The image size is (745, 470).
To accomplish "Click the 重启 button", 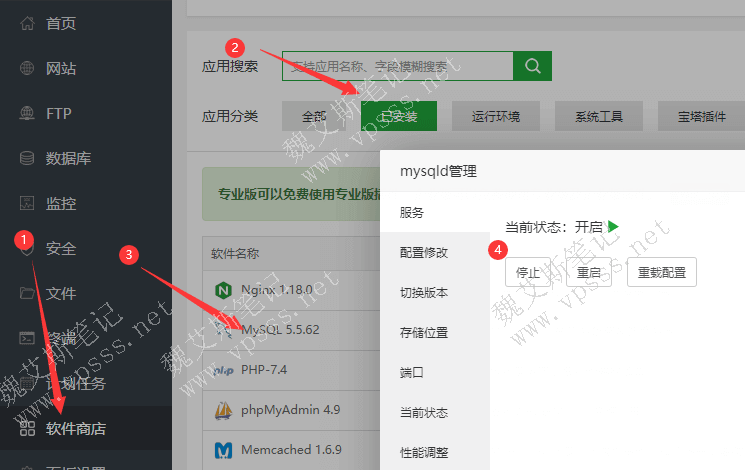I will [x=589, y=272].
